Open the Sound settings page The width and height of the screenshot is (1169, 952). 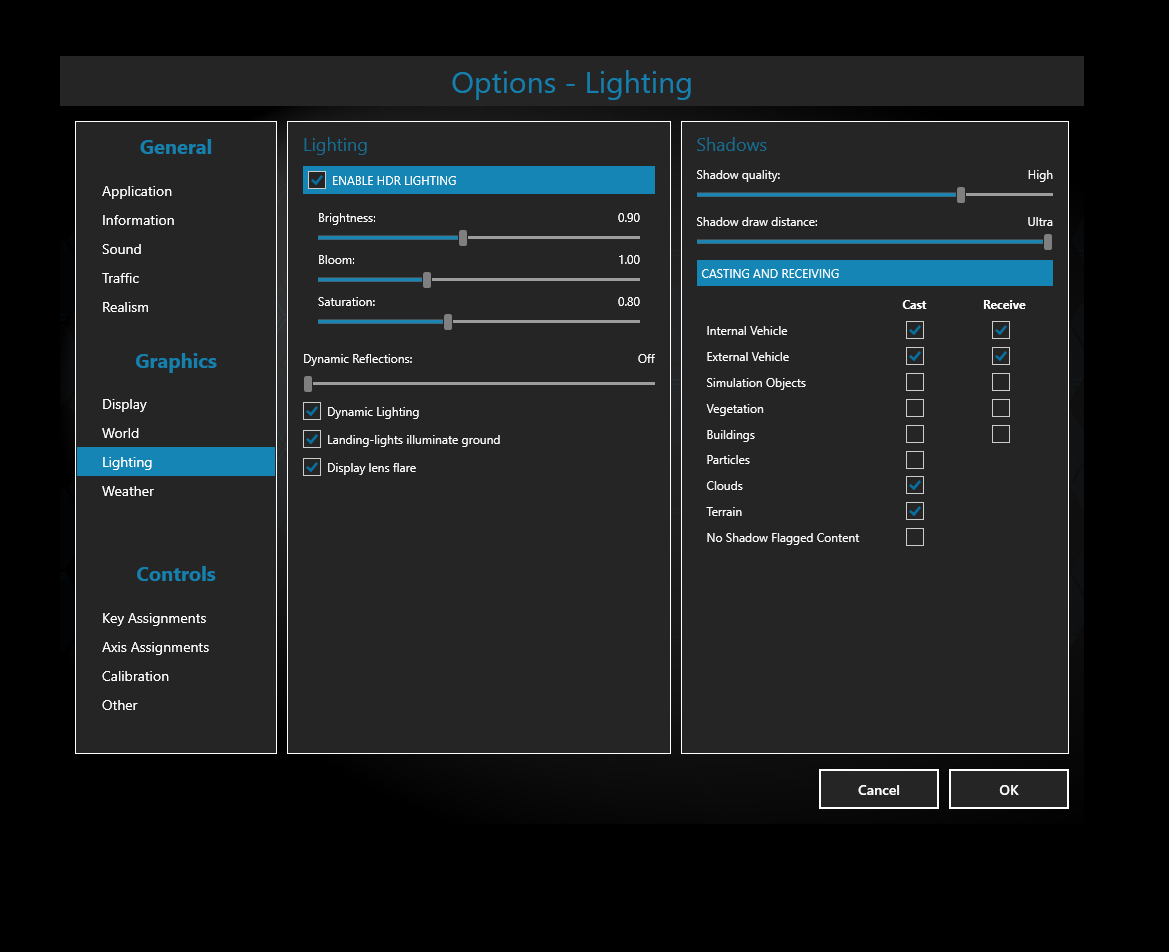(122, 250)
